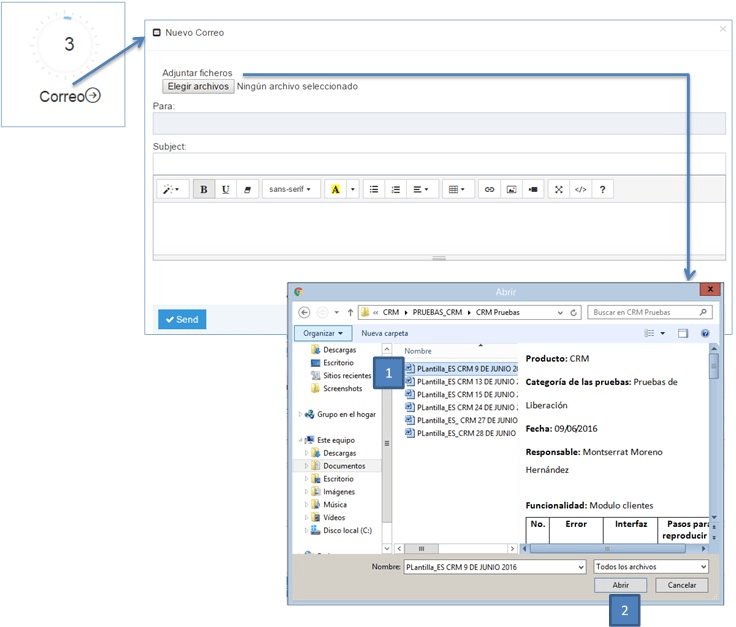The width and height of the screenshot is (736, 627).
Task: Insert unordered bullet list
Action: [x=374, y=189]
